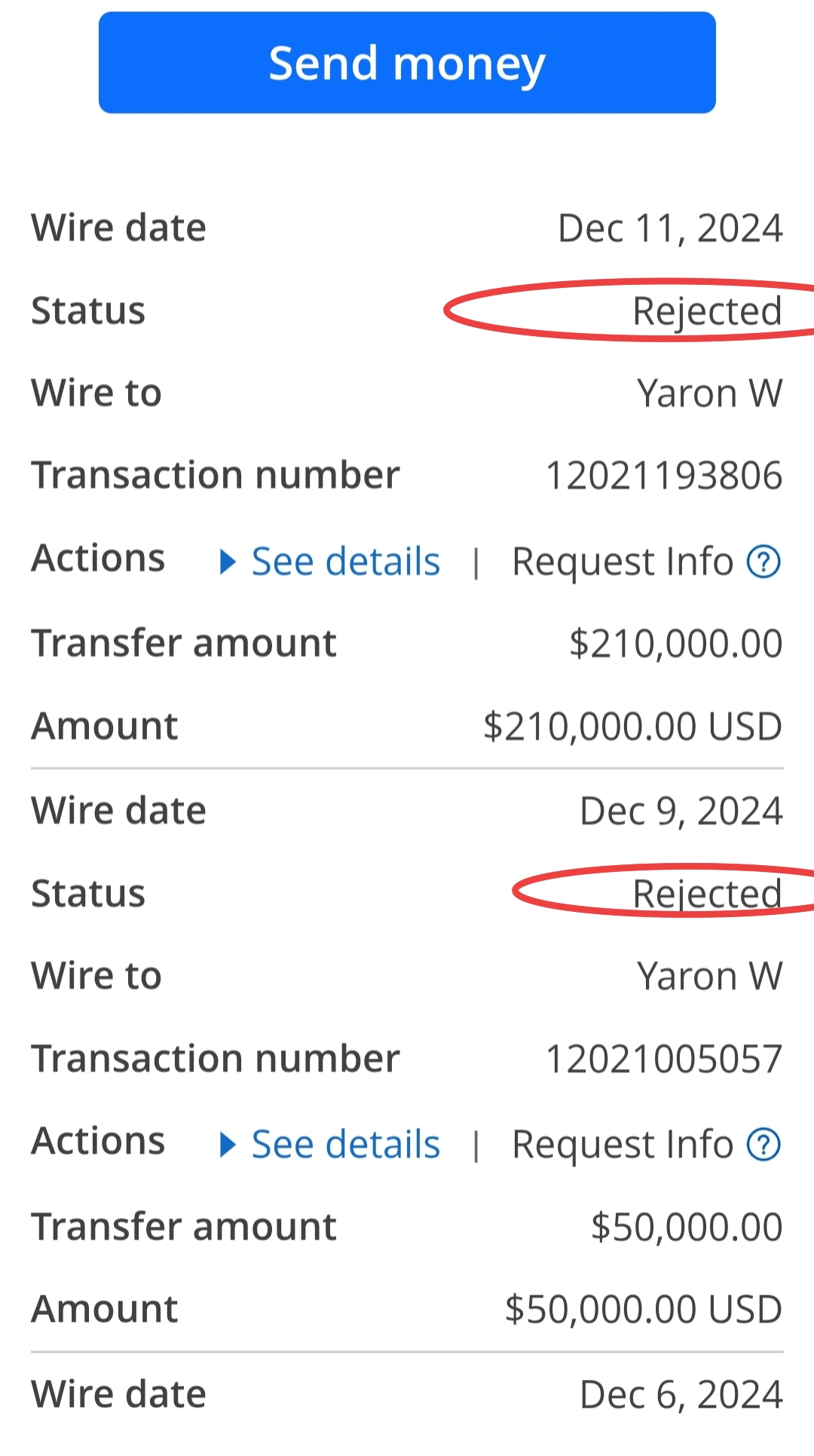Click recipient Yaron W on Dec 11 wire

point(710,393)
